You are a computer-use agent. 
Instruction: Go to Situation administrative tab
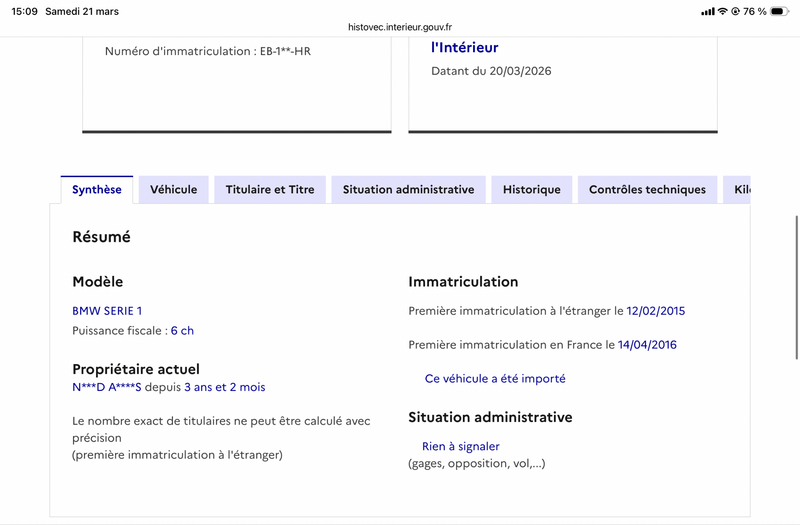point(408,189)
